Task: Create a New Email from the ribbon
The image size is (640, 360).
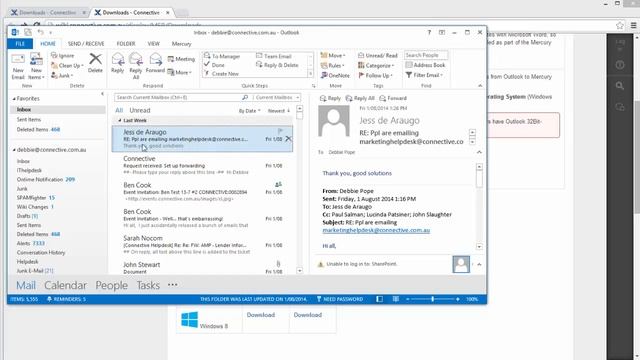Action: pos(18,67)
